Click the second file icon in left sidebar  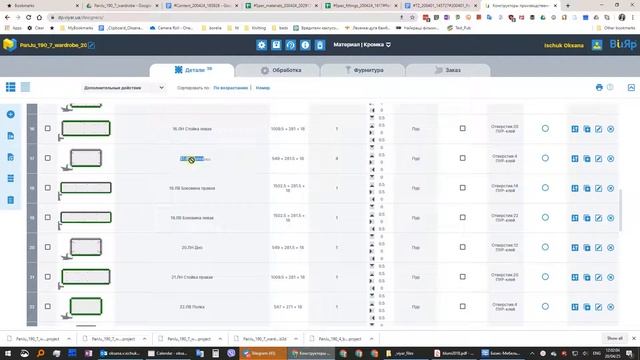(x=11, y=136)
